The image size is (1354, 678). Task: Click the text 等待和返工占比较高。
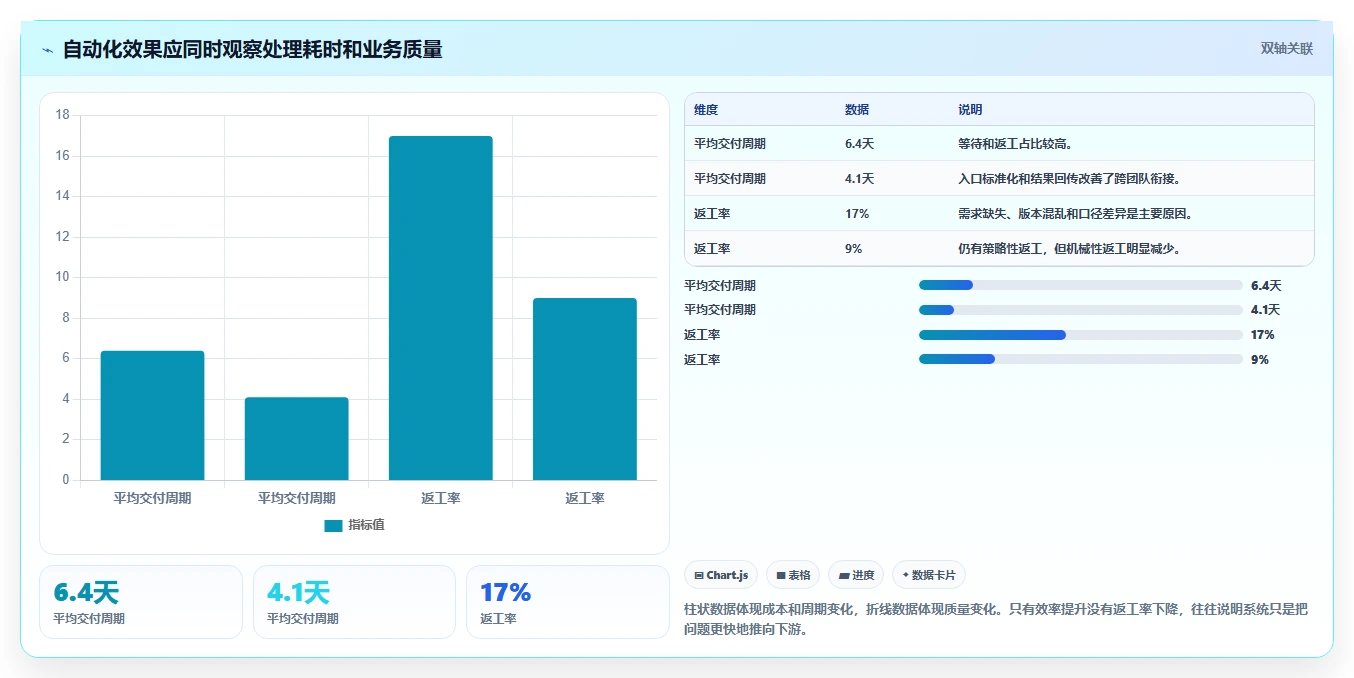coord(1016,143)
